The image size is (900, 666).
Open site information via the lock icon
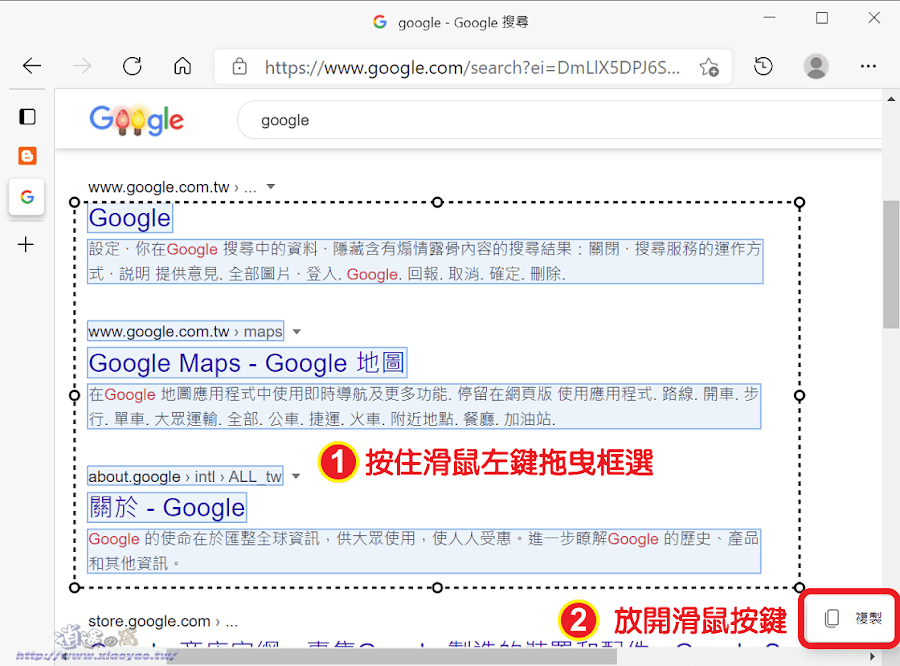click(239, 66)
